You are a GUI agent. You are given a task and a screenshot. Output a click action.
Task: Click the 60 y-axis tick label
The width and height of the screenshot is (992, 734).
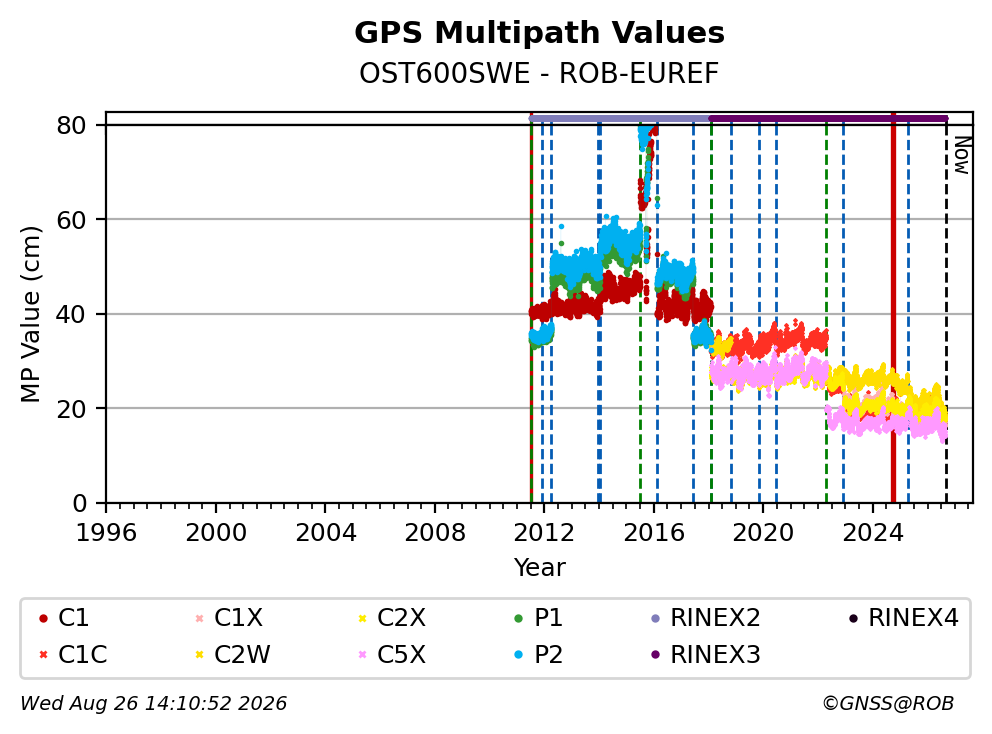71,220
